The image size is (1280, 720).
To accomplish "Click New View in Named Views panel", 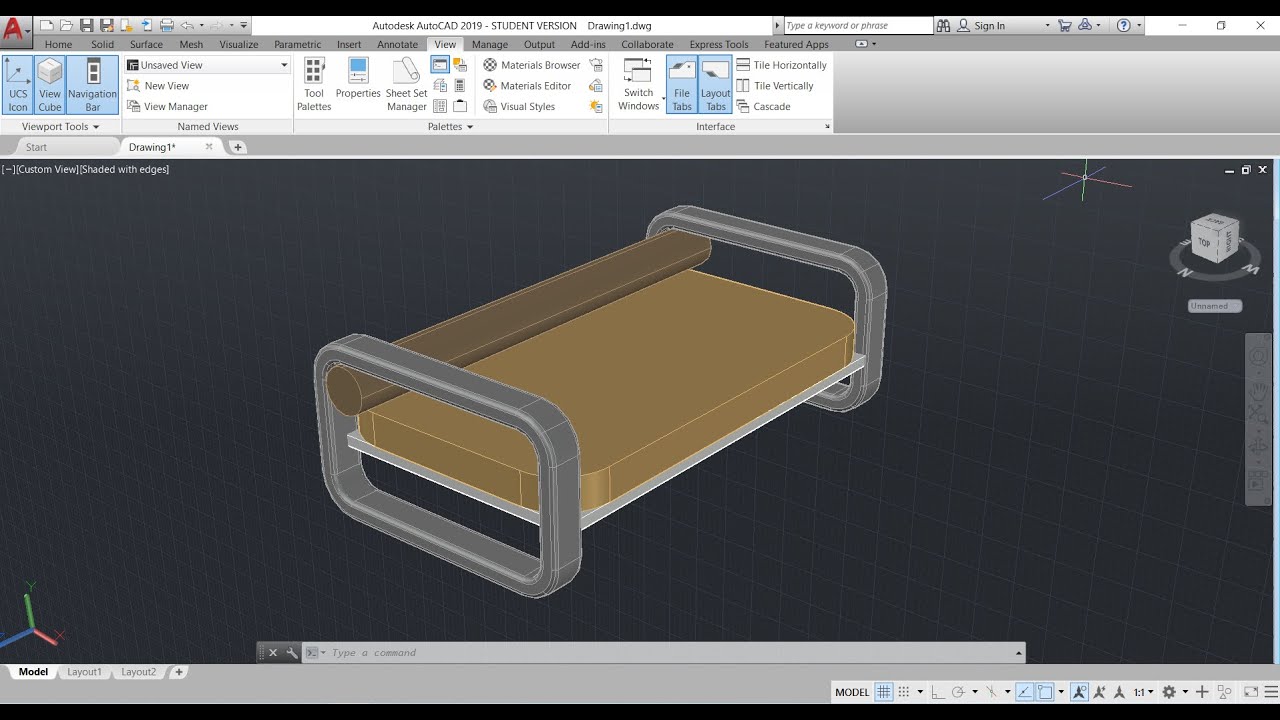I will point(158,86).
